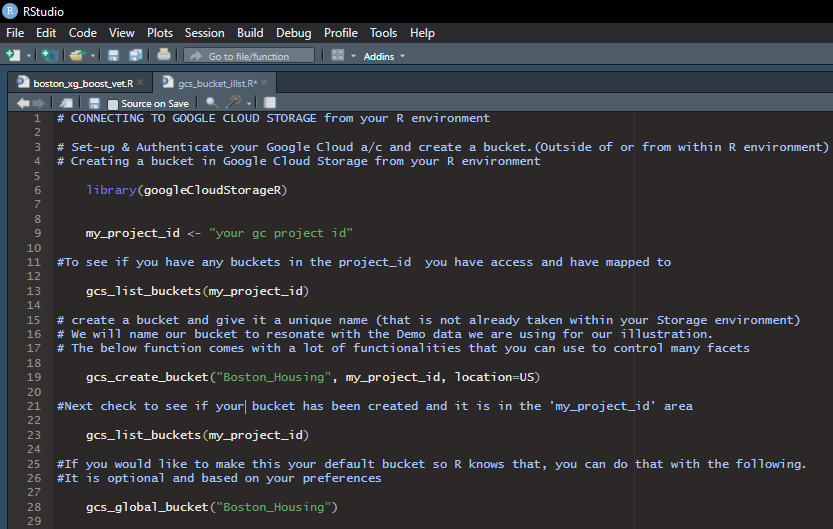Click the New File icon
Image resolution: width=833 pixels, height=529 pixels.
pos(13,55)
